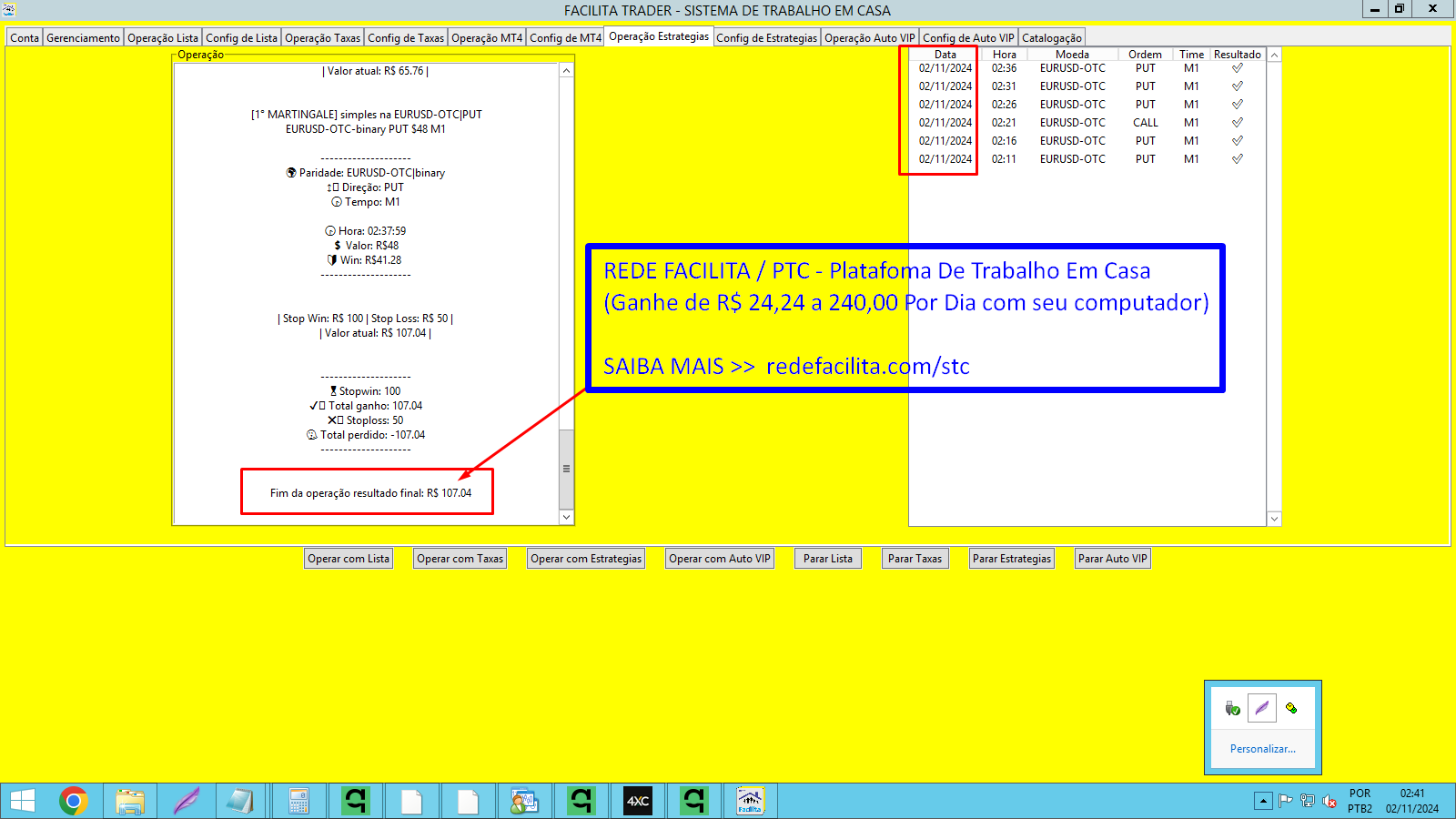
Task: Click 'Fim da operação resultado final: R$ 107.04' text
Action: click(370, 493)
